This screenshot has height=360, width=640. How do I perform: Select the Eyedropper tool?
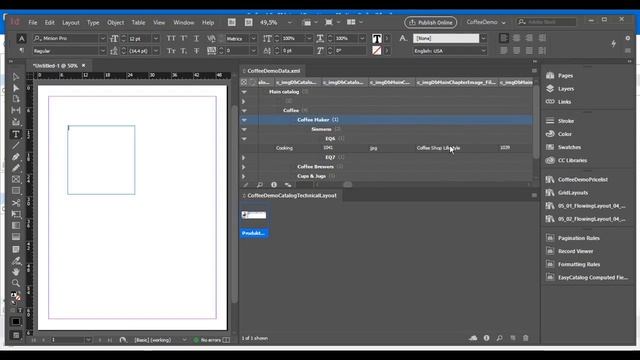pyautogui.click(x=16, y=261)
